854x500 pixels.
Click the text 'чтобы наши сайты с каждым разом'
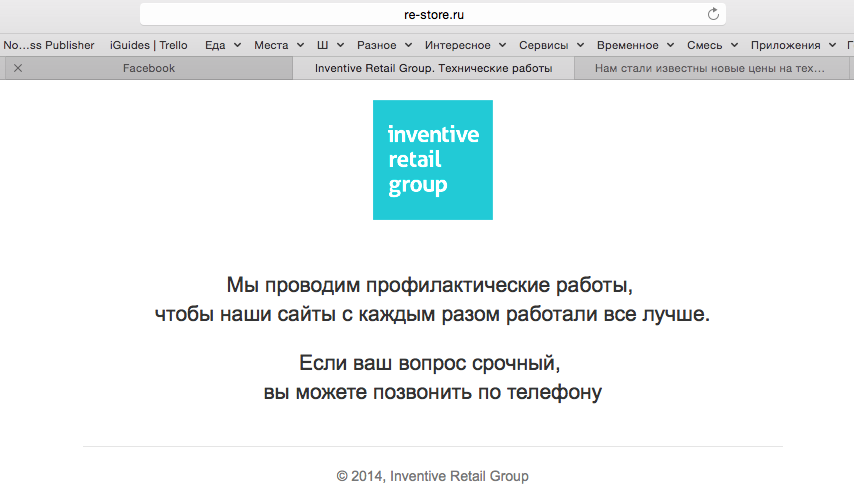pyautogui.click(x=327, y=314)
